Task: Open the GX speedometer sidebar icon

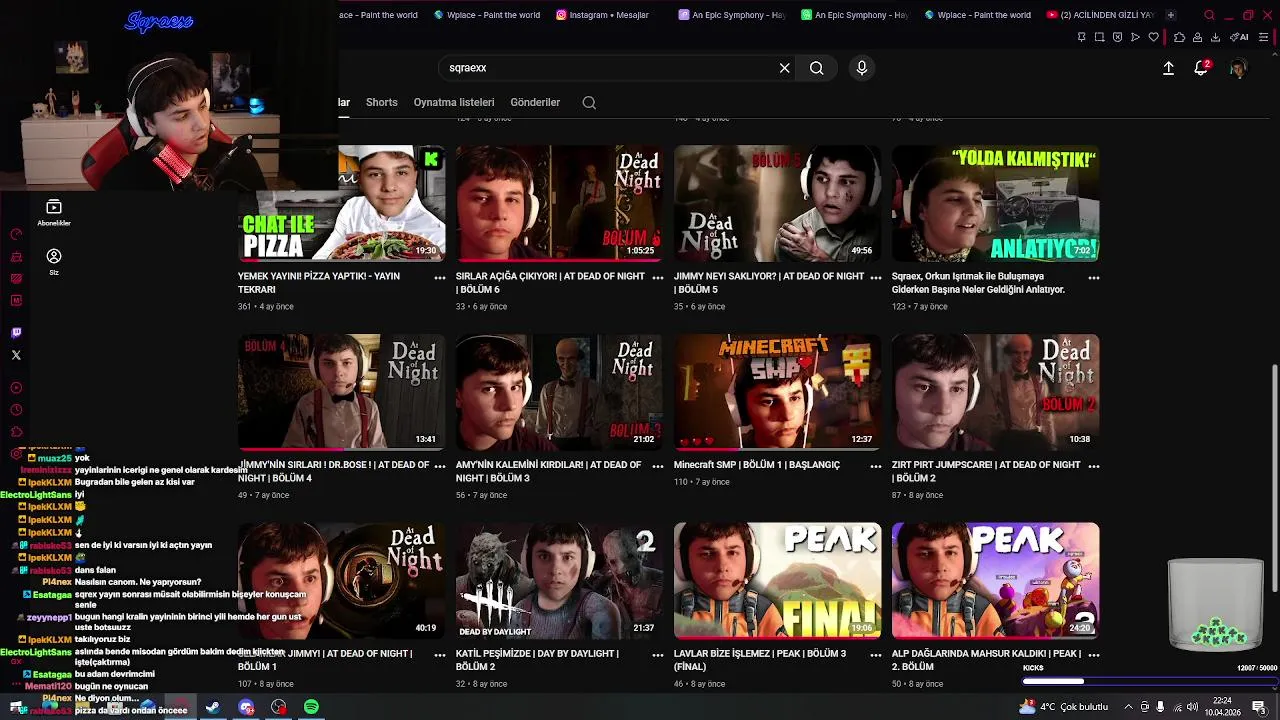Action: pos(16,235)
